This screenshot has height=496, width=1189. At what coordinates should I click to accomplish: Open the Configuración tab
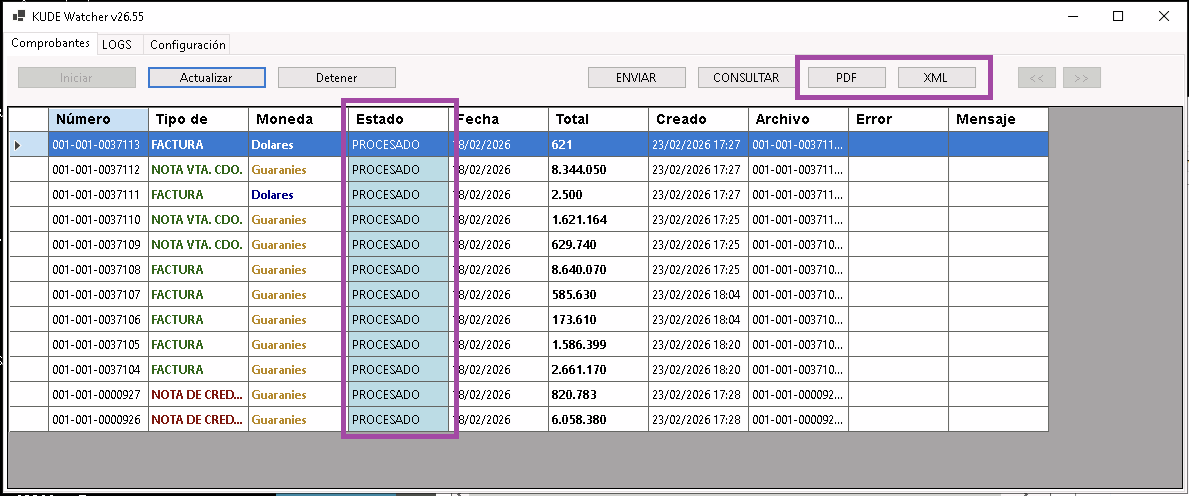tap(187, 44)
